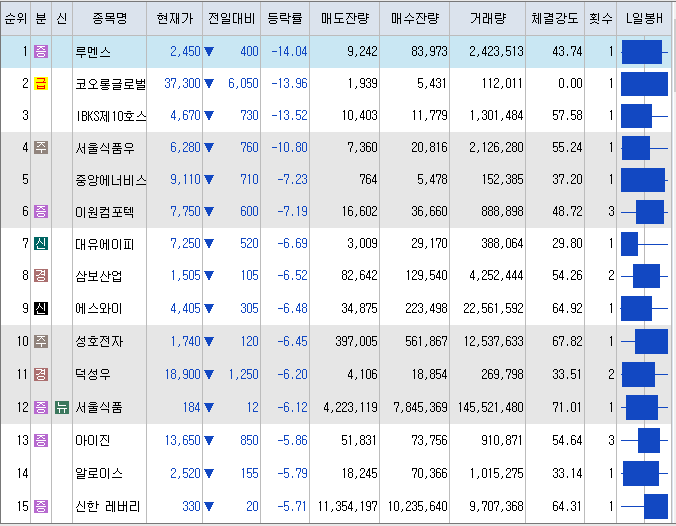Click the 증 badge beside 이원컴포텍
This screenshot has width=676, height=526.
click(41, 211)
